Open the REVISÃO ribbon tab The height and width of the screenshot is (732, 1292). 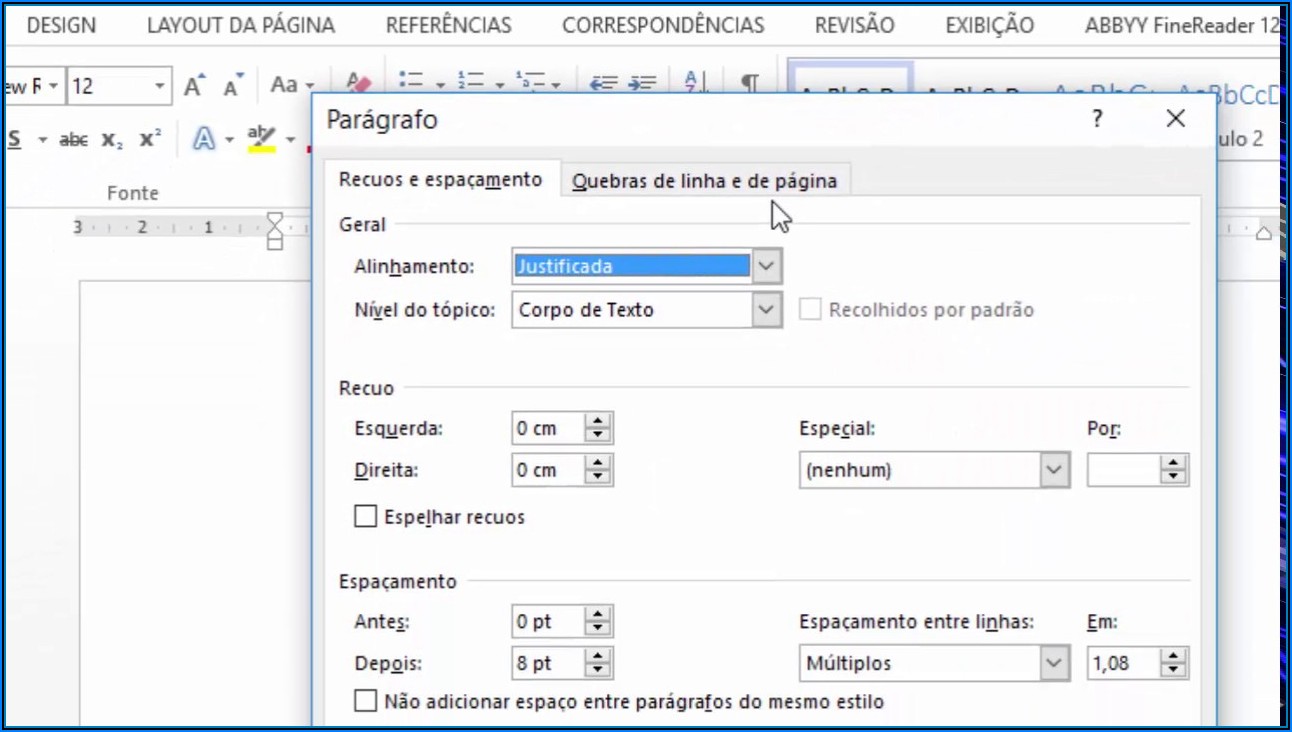[855, 26]
